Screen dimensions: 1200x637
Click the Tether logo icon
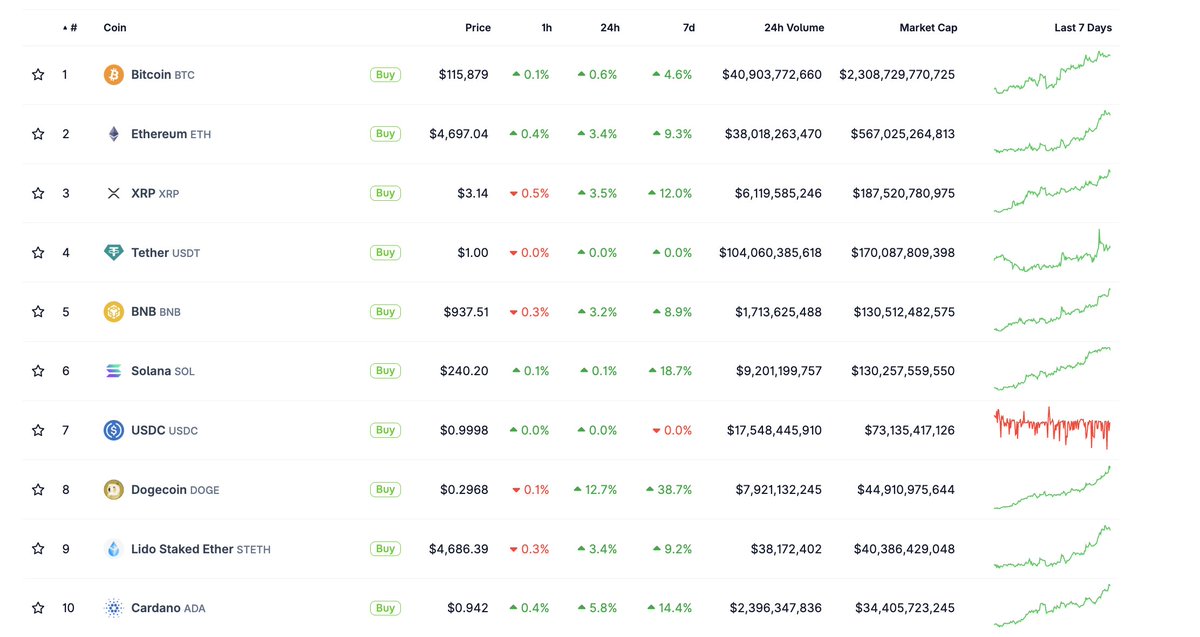(114, 253)
